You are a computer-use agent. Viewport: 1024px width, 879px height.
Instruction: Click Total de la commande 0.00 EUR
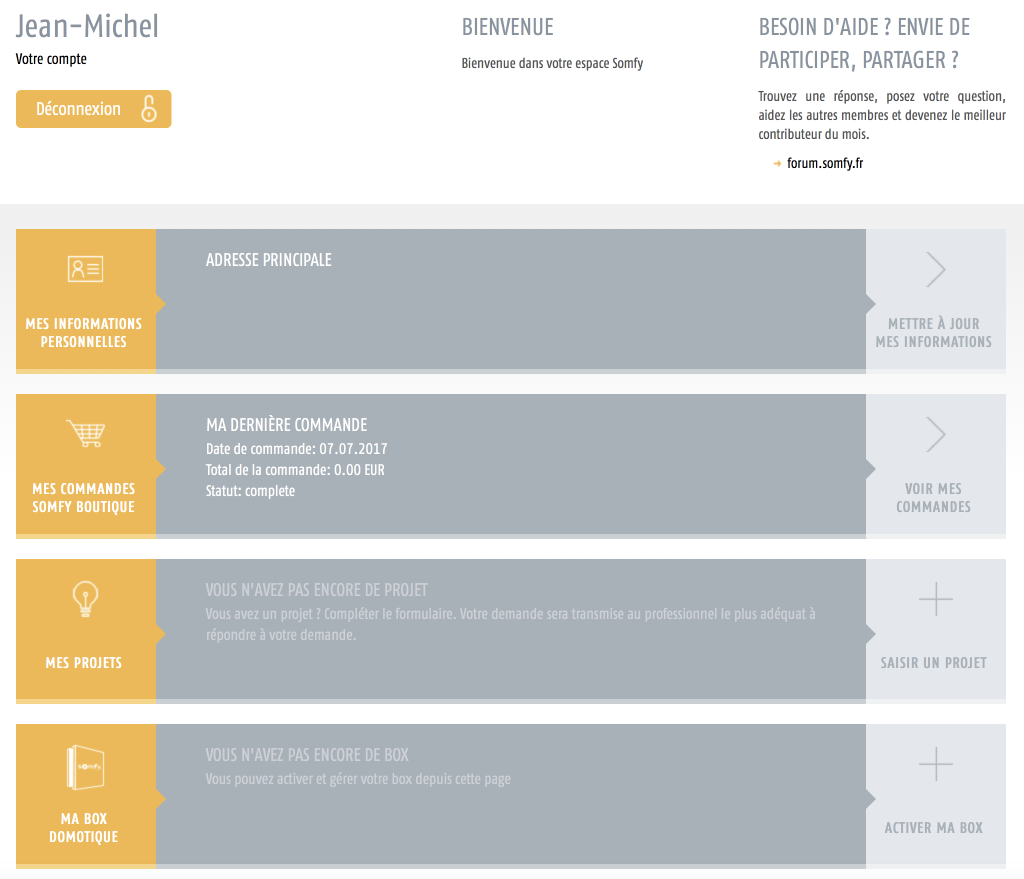pyautogui.click(x=295, y=470)
